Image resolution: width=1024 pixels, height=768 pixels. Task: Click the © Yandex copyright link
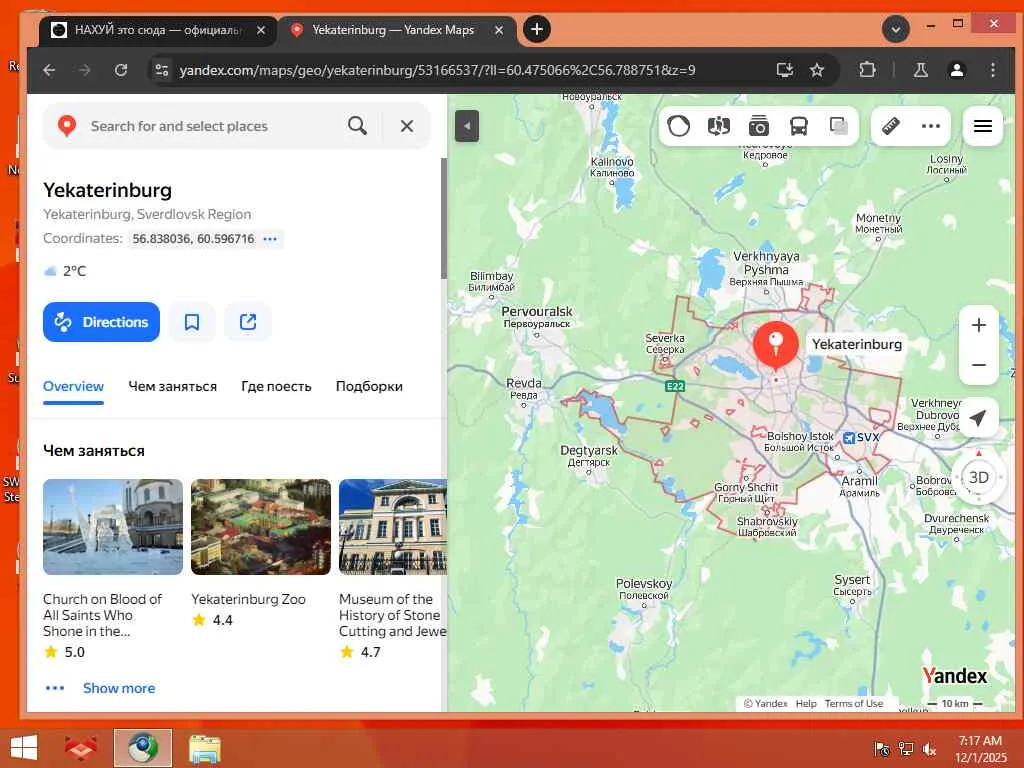(765, 703)
